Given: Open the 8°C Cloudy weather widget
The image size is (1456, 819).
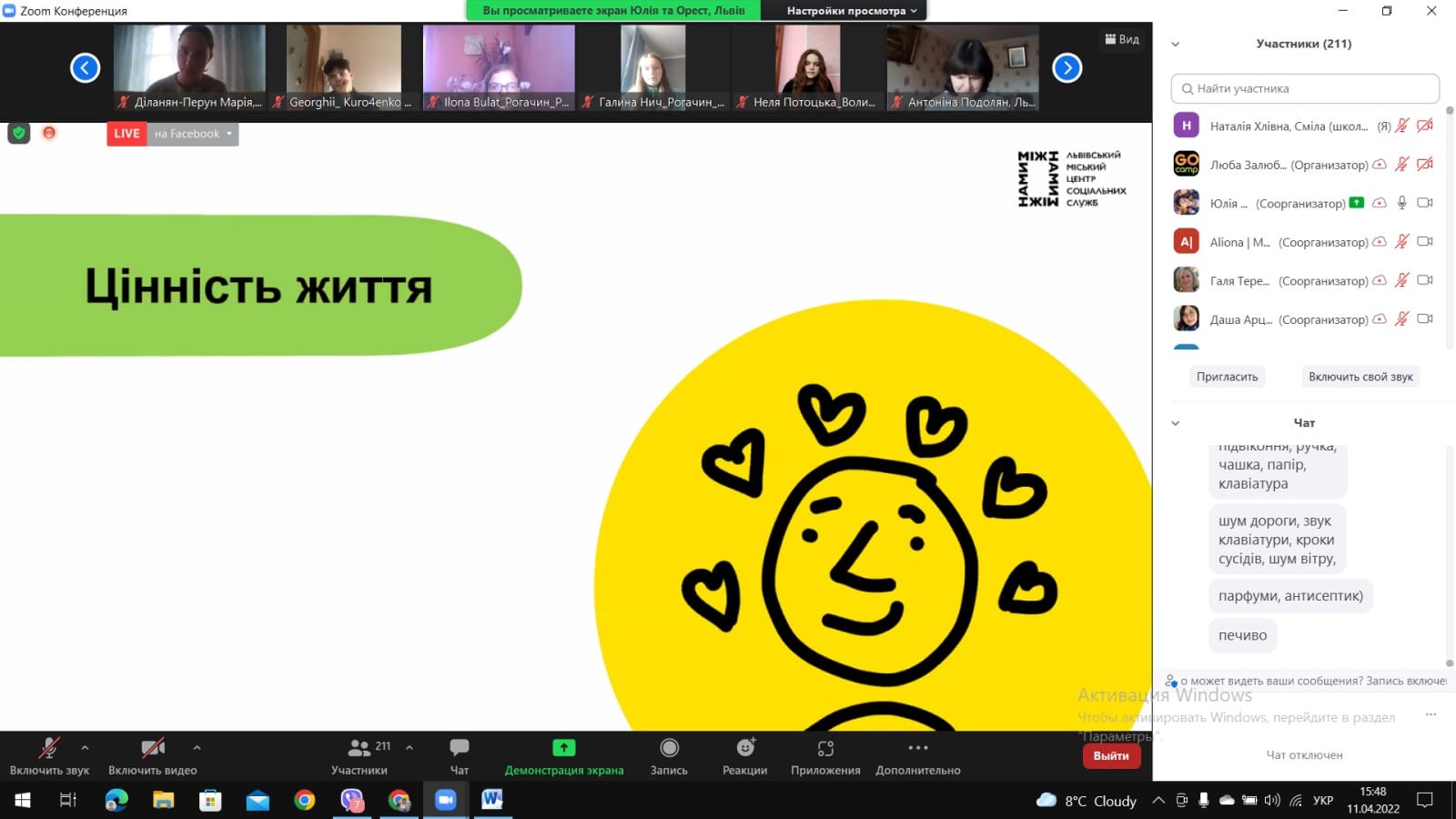Looking at the screenshot, I should point(1087,800).
